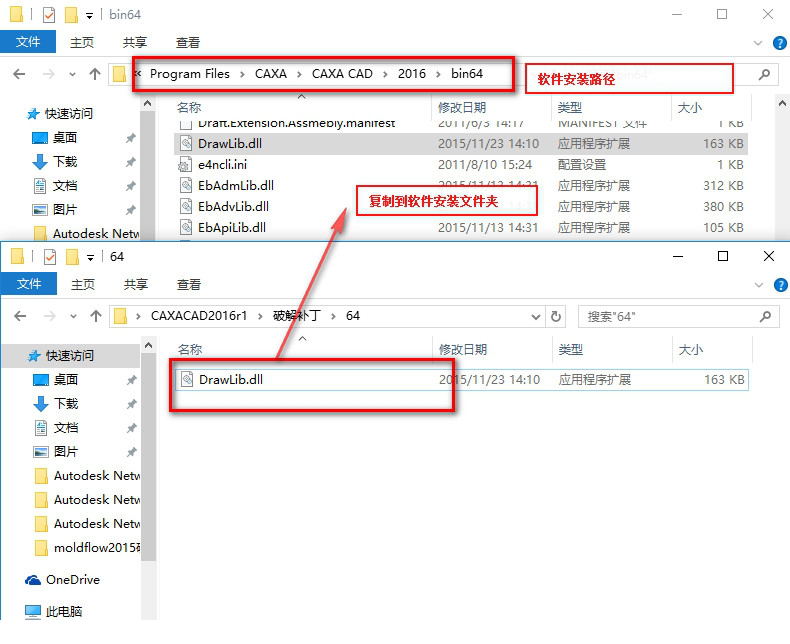Expand chevron after CAXACAD2016r1 in address bar

pyautogui.click(x=260, y=316)
